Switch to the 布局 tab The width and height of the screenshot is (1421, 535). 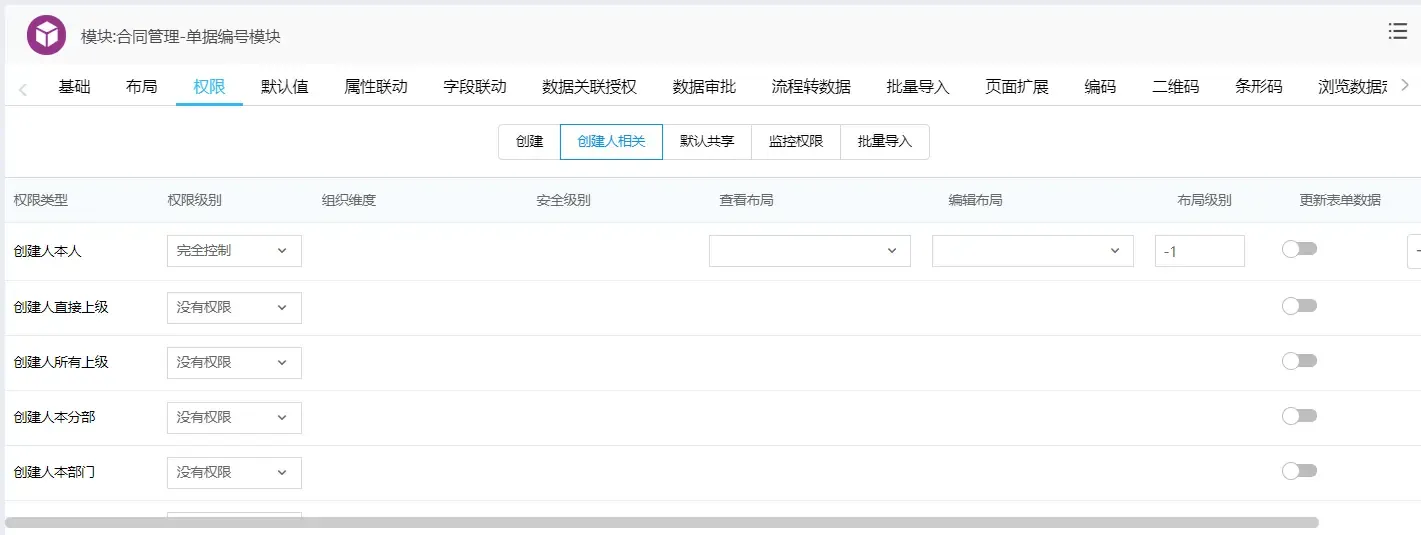pyautogui.click(x=142, y=87)
